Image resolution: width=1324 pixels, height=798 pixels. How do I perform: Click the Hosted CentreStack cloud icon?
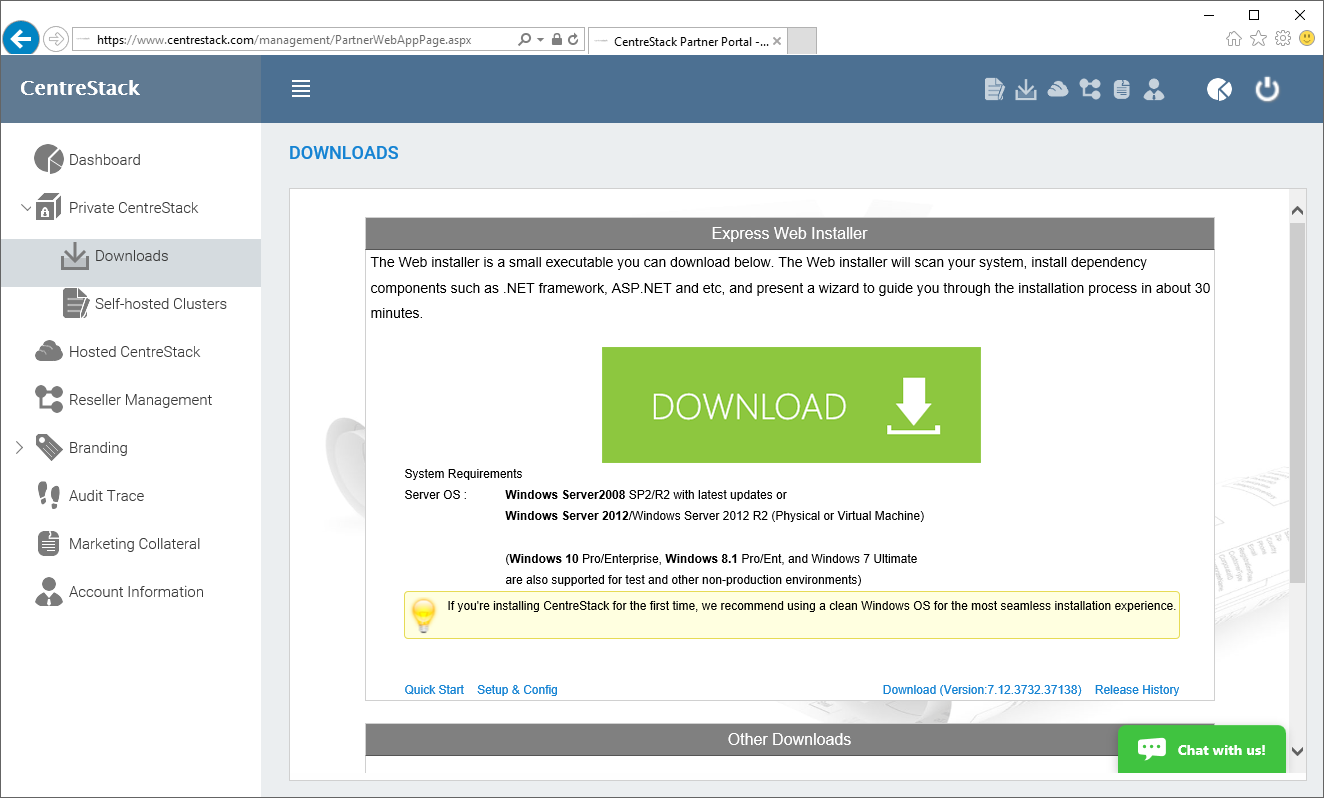pos(48,351)
